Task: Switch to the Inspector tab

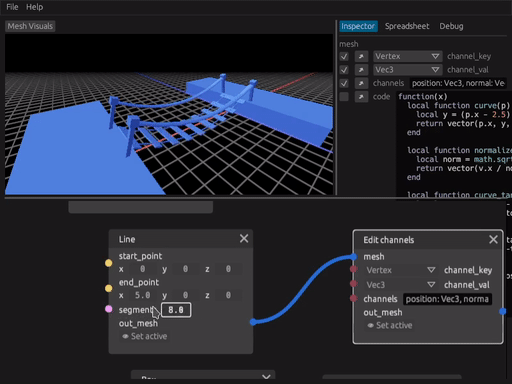Action: (x=358, y=26)
